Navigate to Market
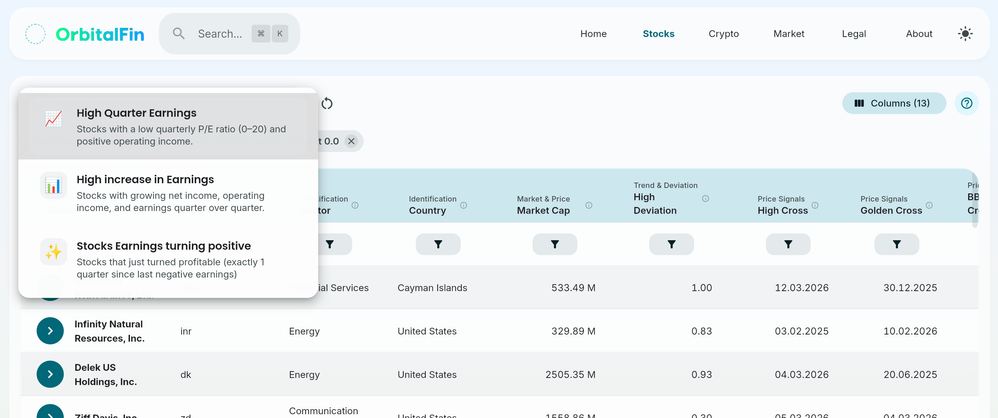 tap(789, 34)
